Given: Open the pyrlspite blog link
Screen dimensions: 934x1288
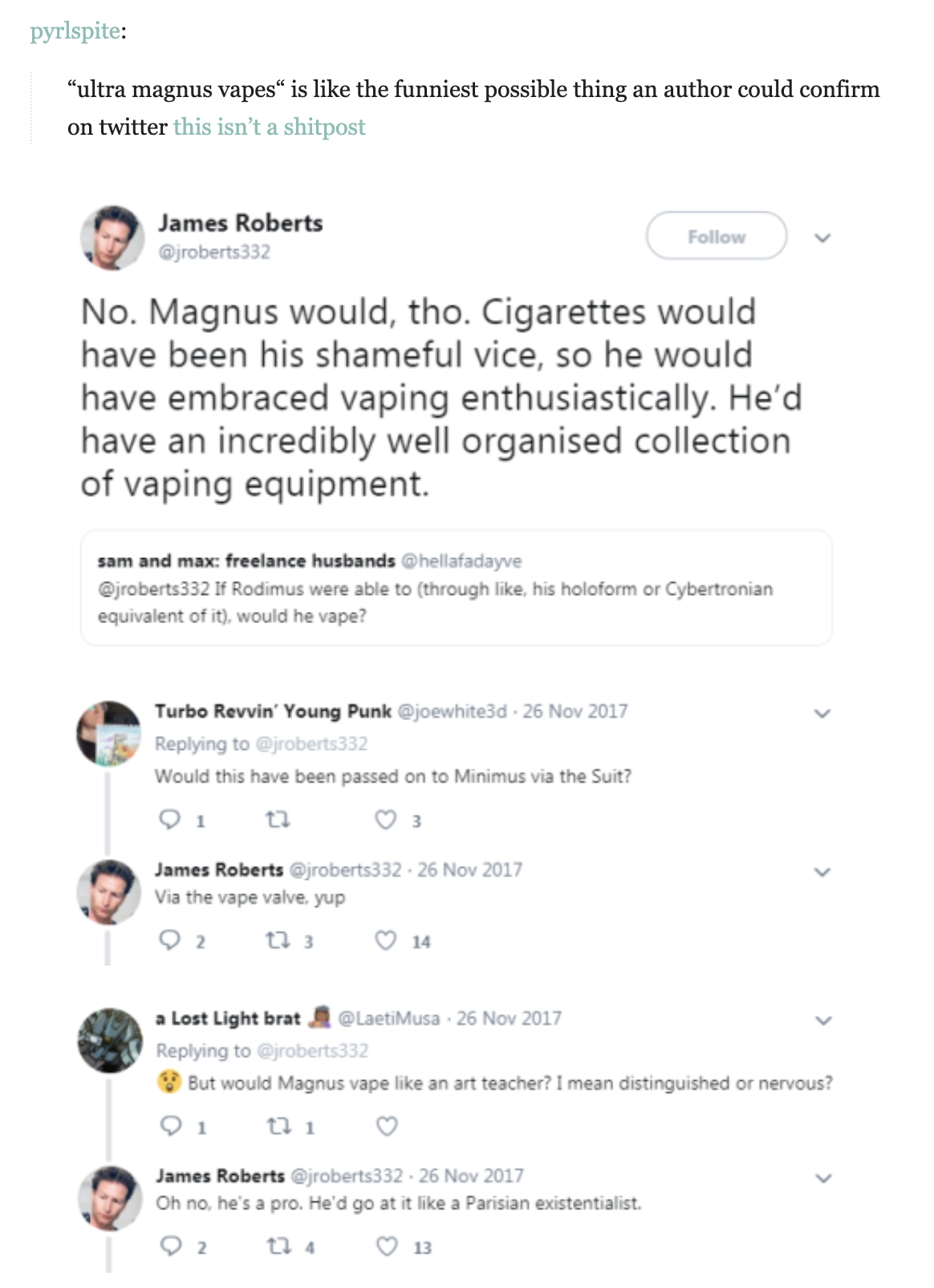Looking at the screenshot, I should (75, 31).
